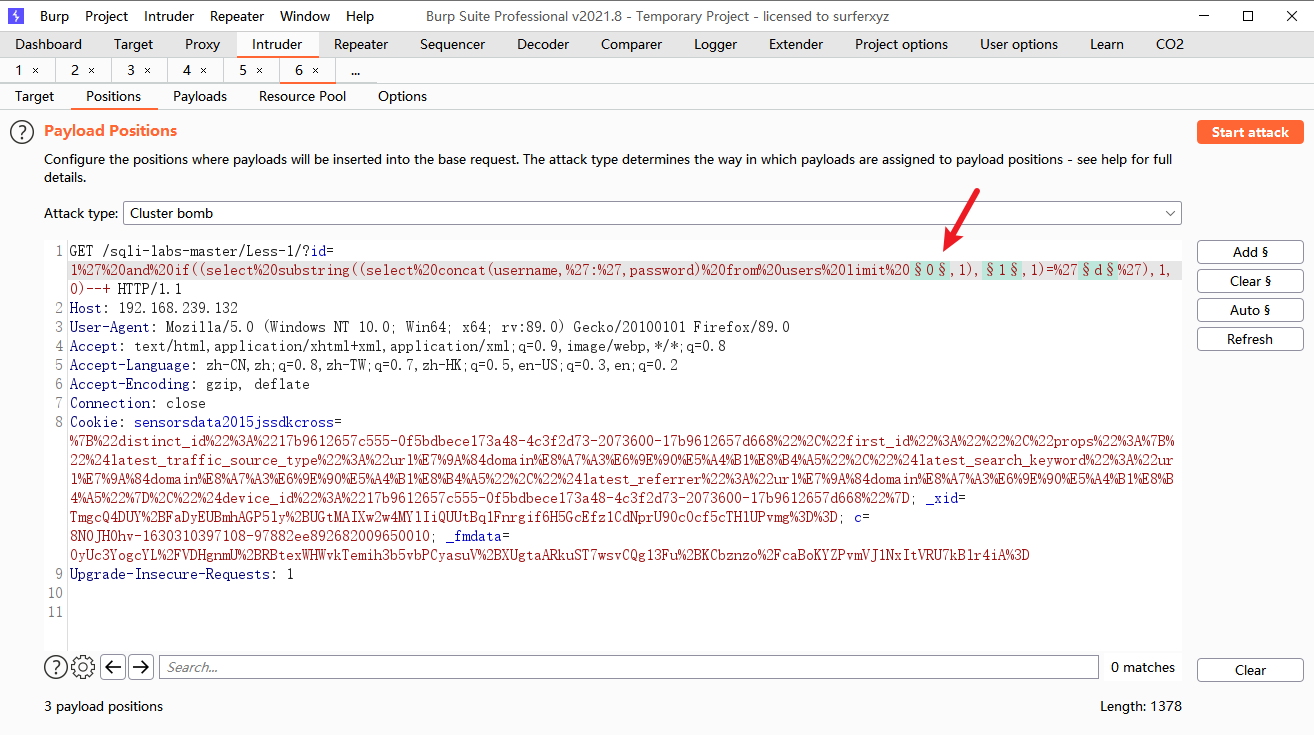Click the search help question-mark icon

55,667
